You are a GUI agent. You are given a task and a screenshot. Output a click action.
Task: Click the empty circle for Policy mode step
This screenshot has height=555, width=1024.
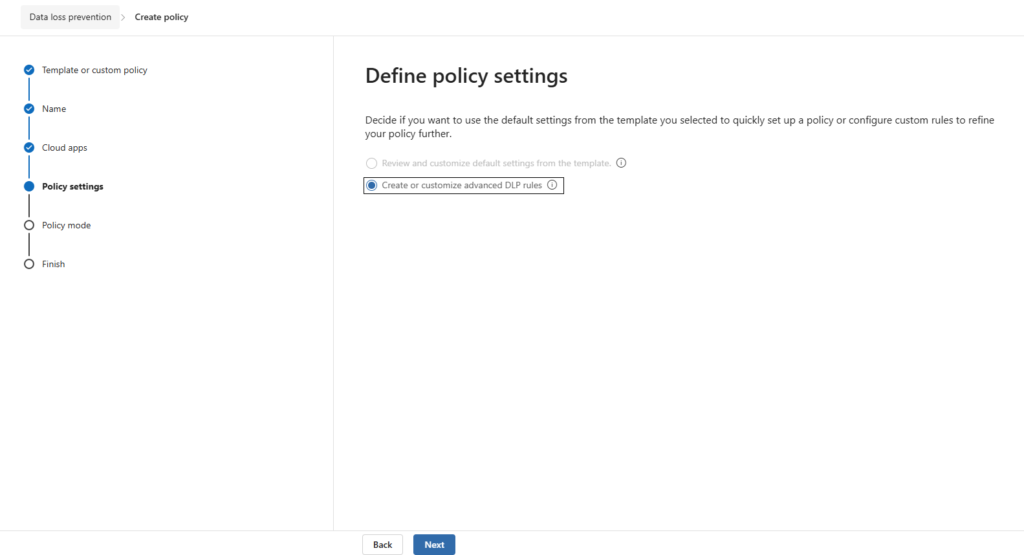[29, 226]
